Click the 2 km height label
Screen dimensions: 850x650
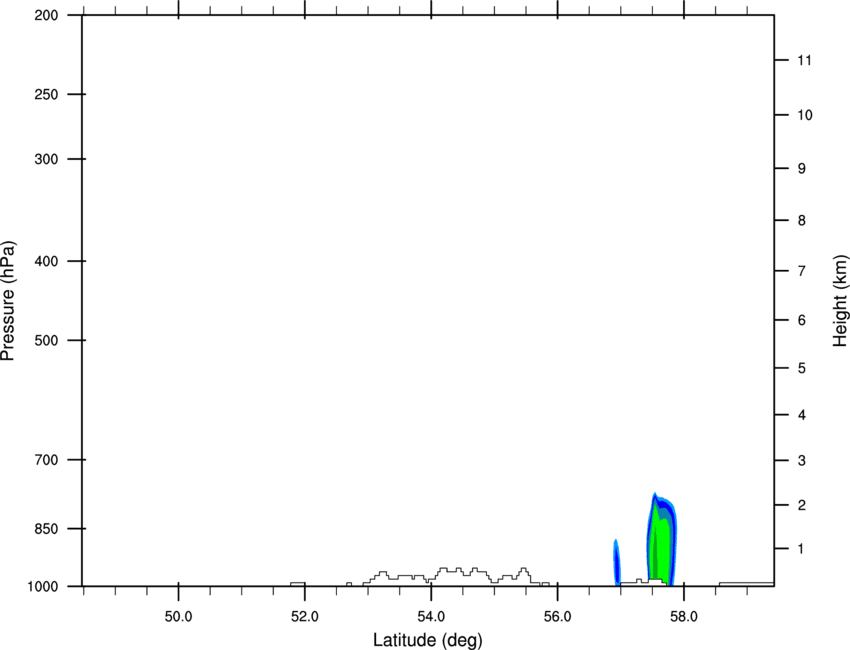coord(802,505)
